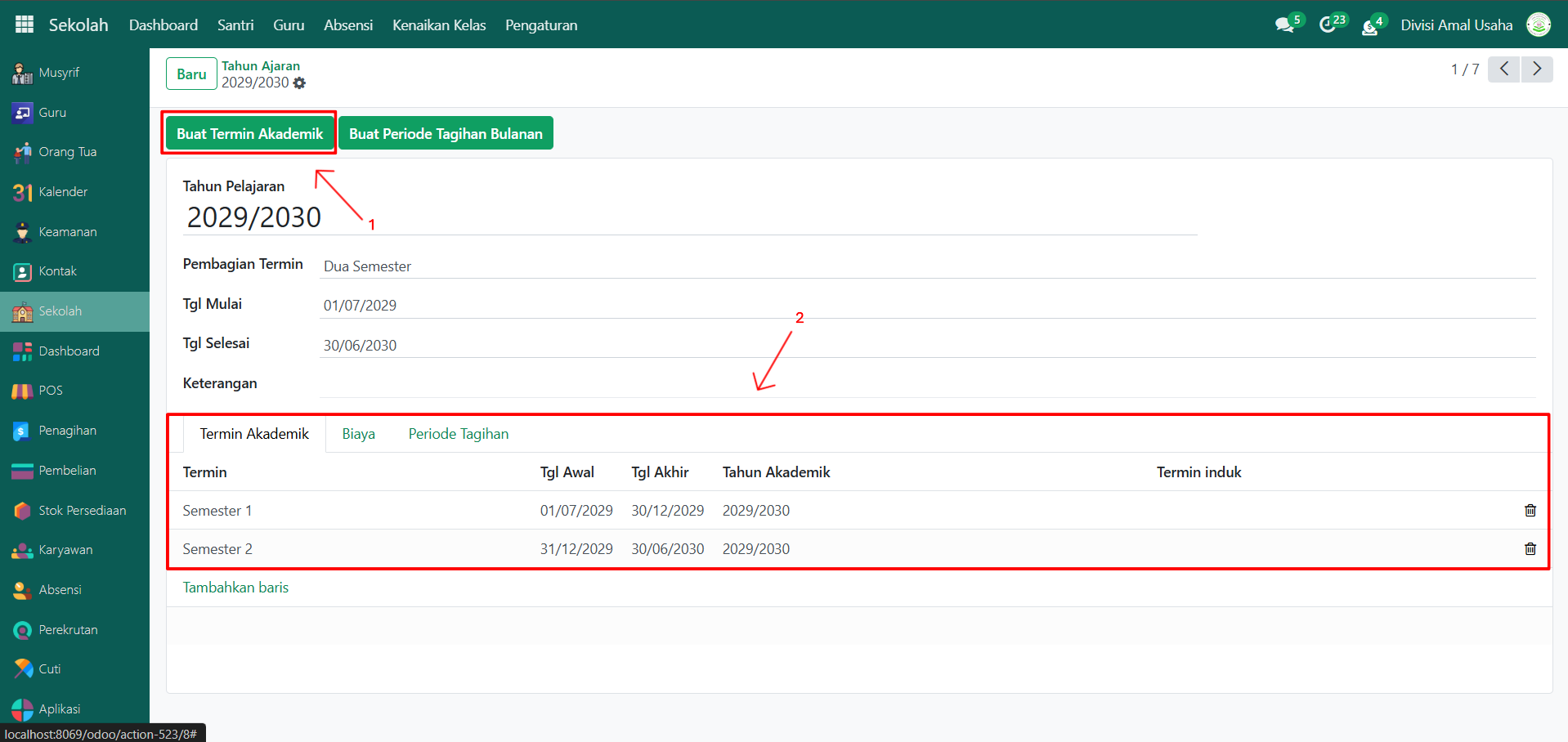
Task: Go to the previous record arrow
Action: (1503, 69)
